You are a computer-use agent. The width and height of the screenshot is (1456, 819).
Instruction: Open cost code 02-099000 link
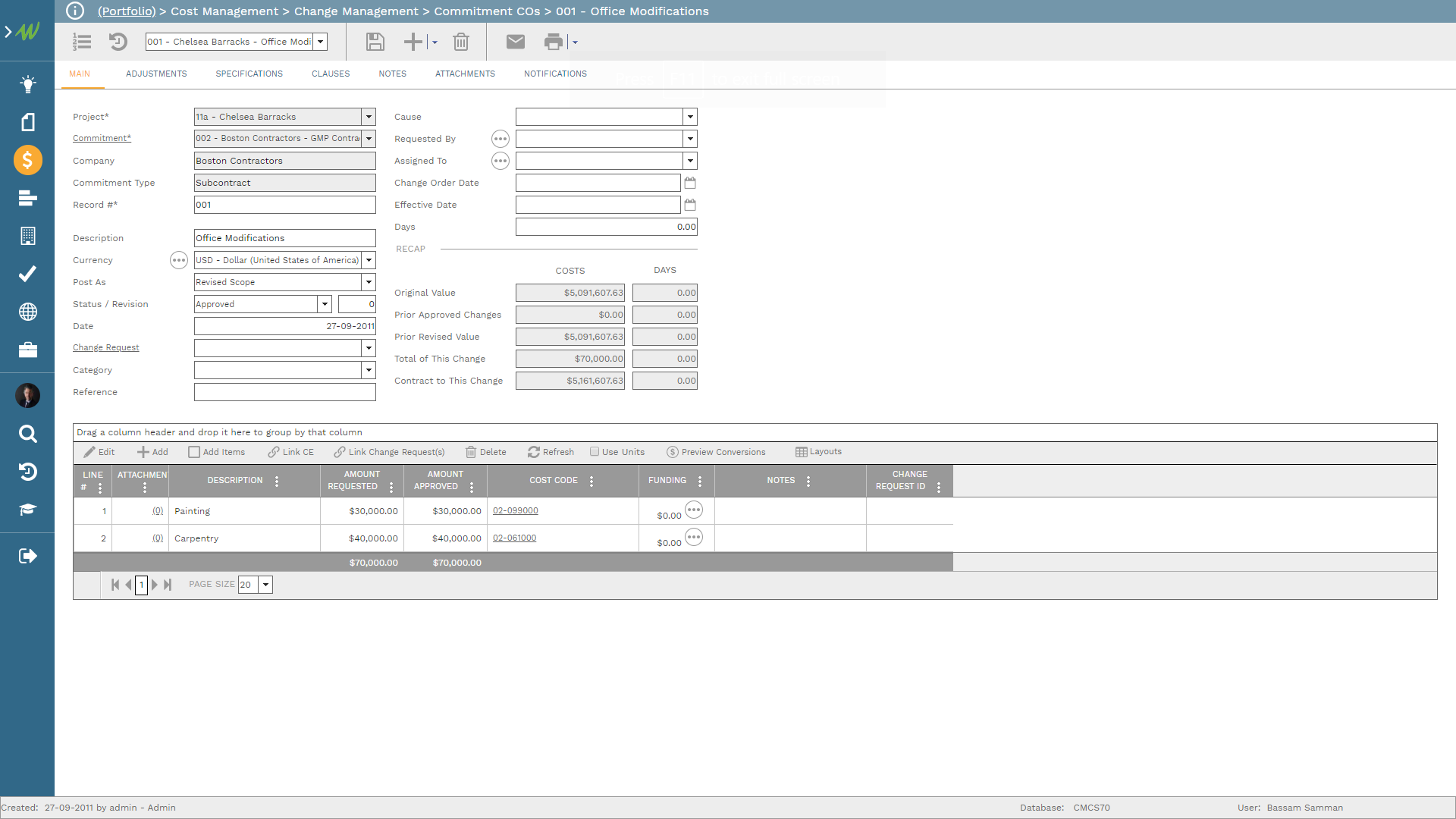click(x=515, y=510)
